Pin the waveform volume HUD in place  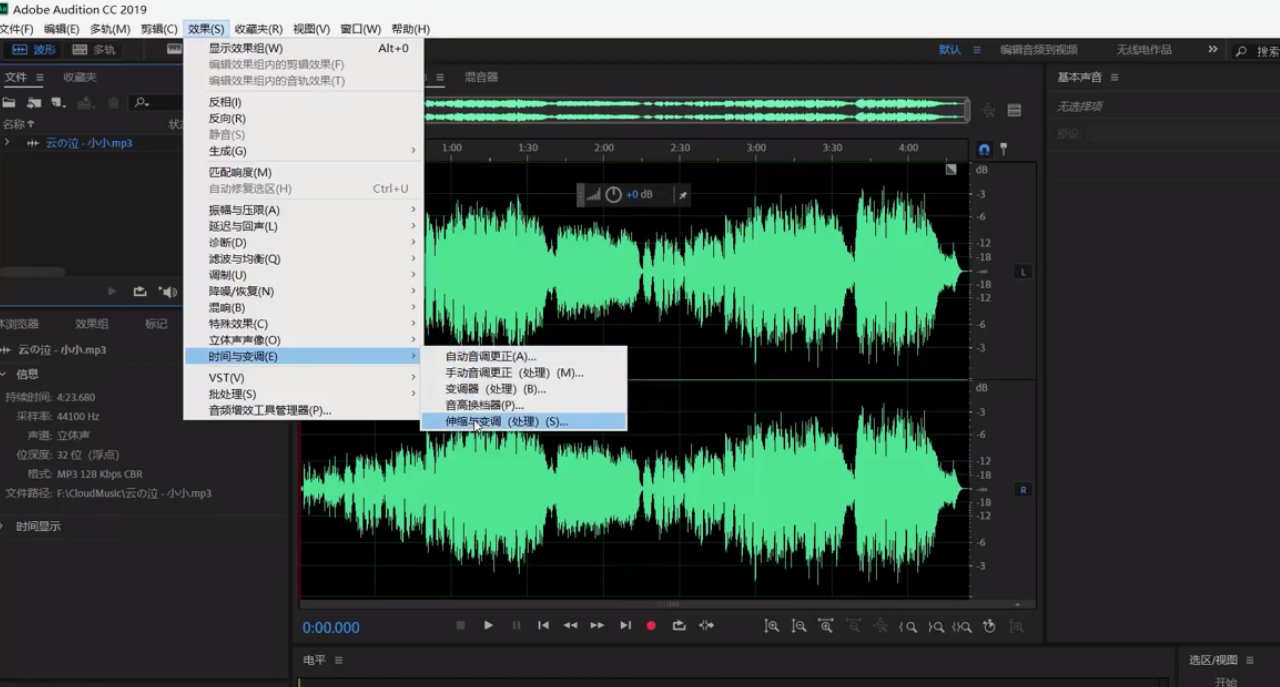[x=683, y=195]
